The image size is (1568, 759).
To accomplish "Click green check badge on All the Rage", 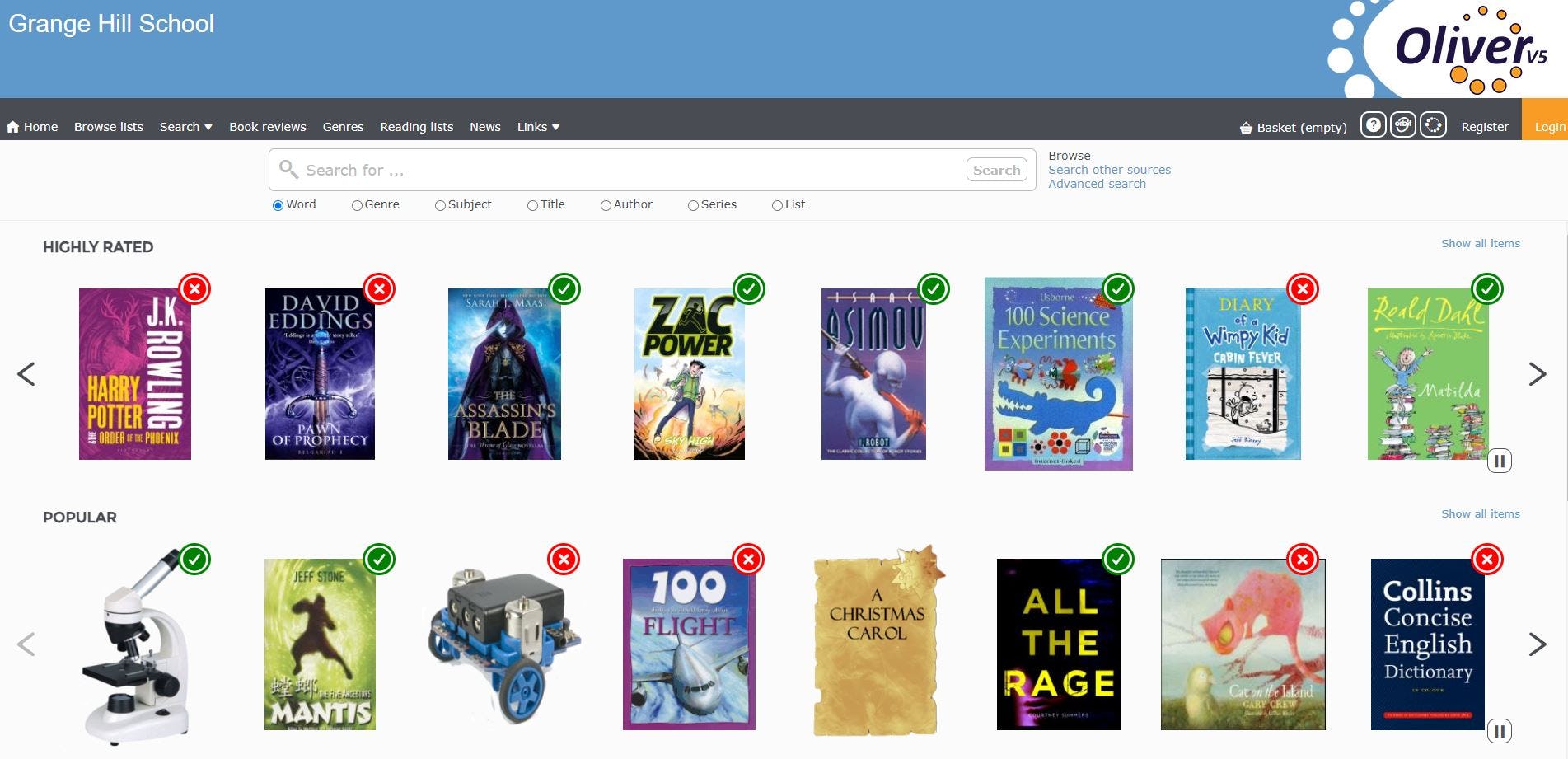I will point(1118,560).
